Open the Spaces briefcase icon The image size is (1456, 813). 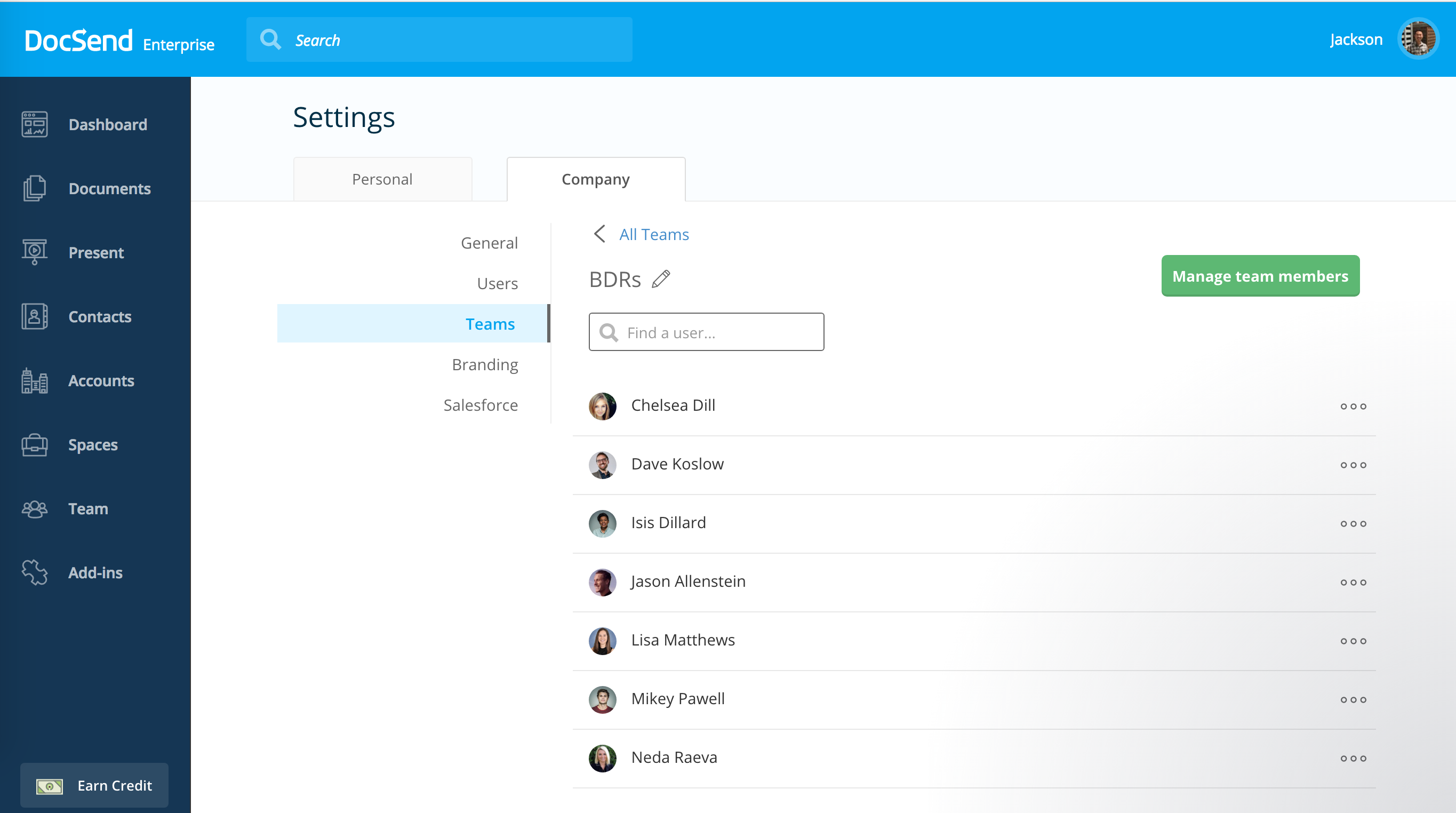tap(35, 445)
